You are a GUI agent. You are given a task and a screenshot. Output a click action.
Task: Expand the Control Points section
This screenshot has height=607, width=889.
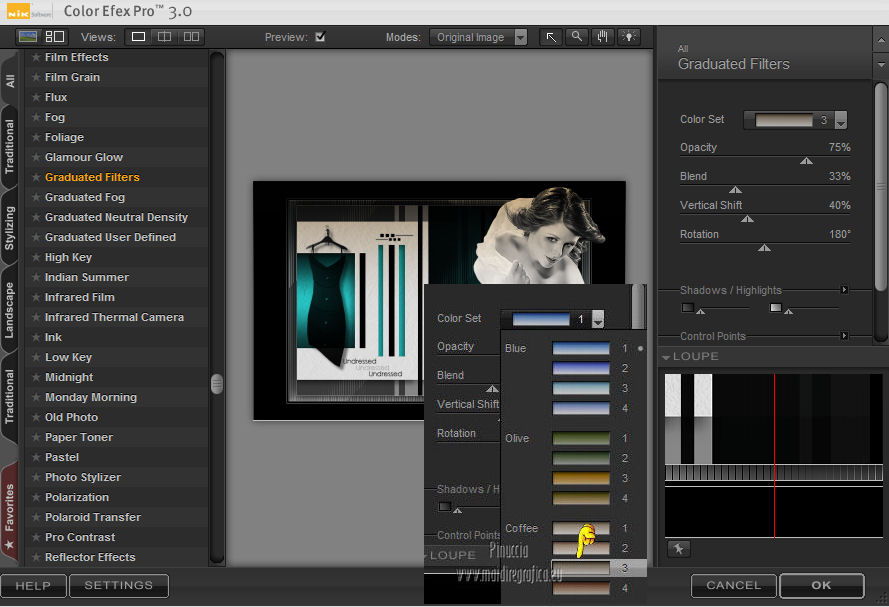point(844,336)
